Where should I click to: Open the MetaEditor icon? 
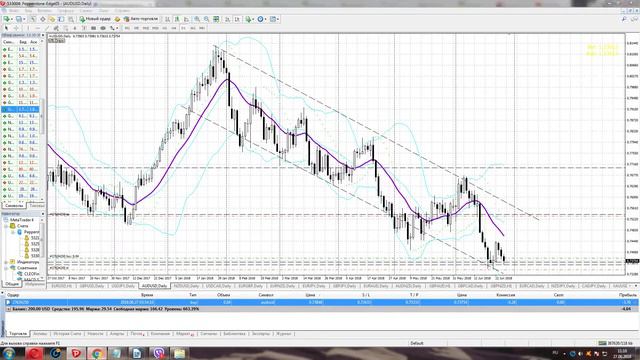(118, 19)
